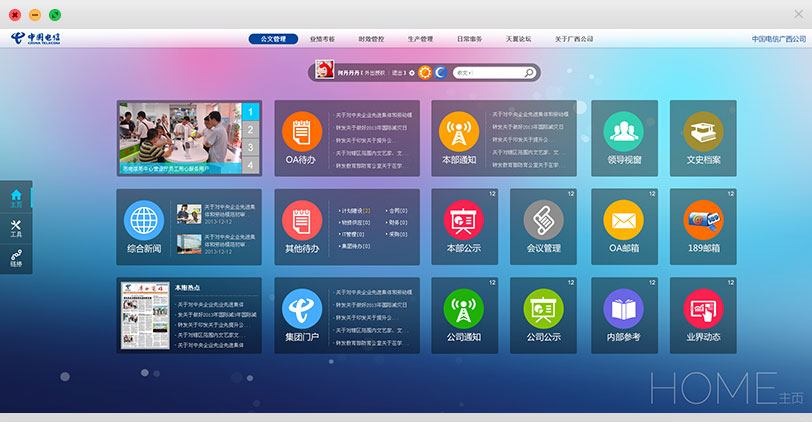Open 链接 links in the left sidebar

[x=16, y=258]
